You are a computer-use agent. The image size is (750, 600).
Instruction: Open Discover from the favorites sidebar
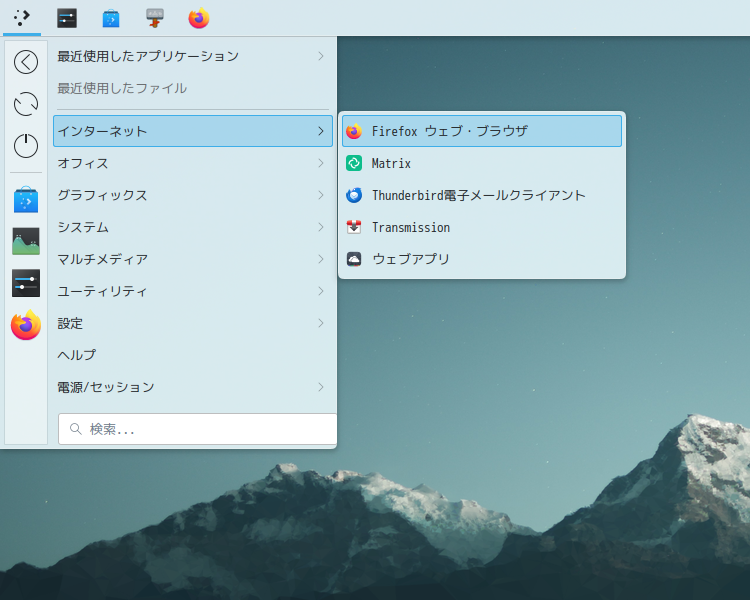(26, 200)
